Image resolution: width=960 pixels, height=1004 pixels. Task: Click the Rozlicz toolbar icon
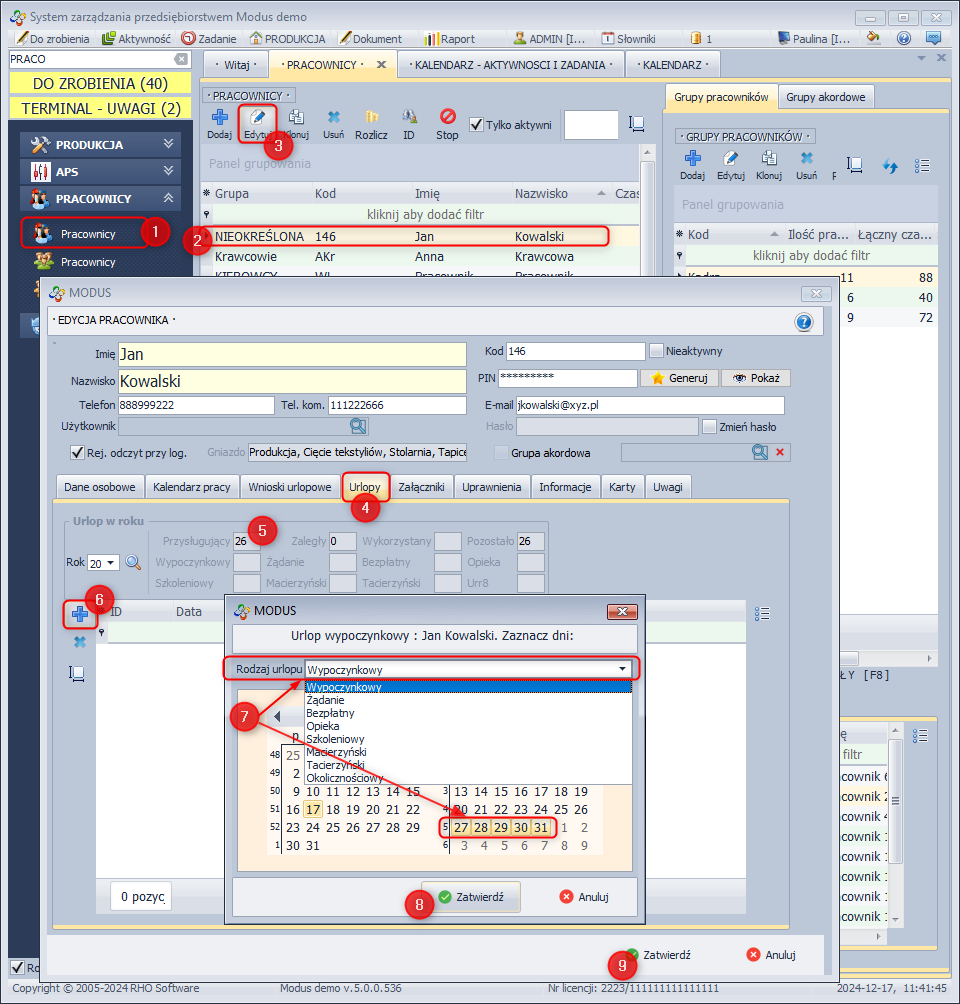pos(371,118)
